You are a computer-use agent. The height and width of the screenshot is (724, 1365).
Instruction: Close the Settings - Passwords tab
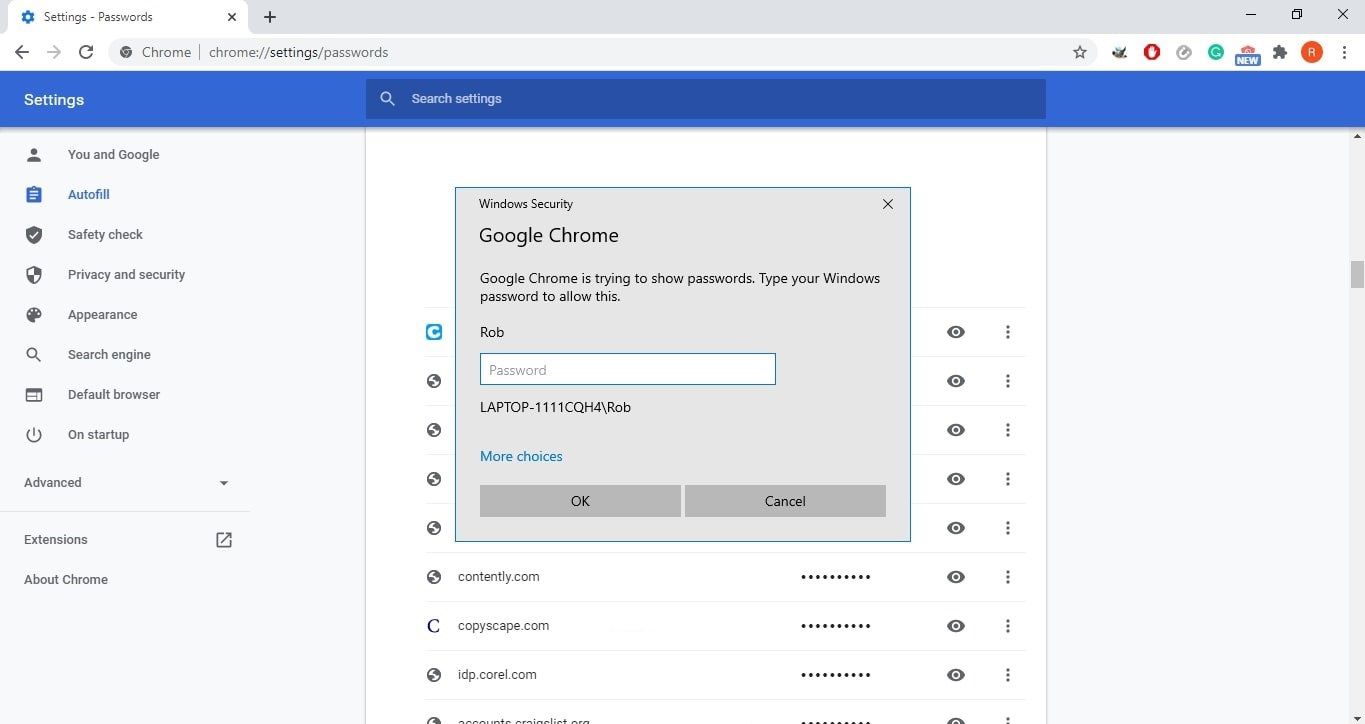coord(232,17)
